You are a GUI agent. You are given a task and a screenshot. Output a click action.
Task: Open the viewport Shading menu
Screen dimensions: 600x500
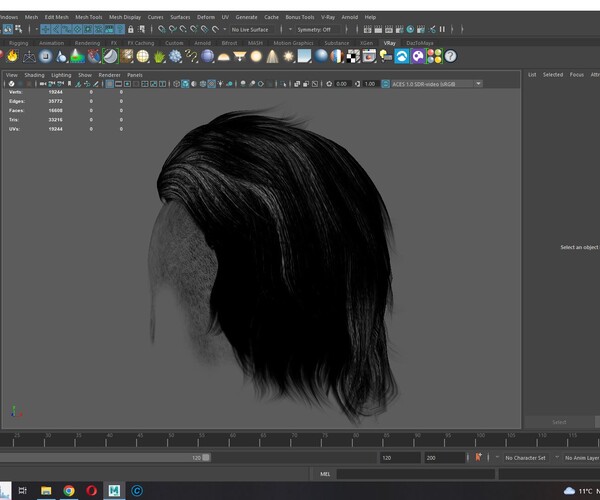click(34, 75)
